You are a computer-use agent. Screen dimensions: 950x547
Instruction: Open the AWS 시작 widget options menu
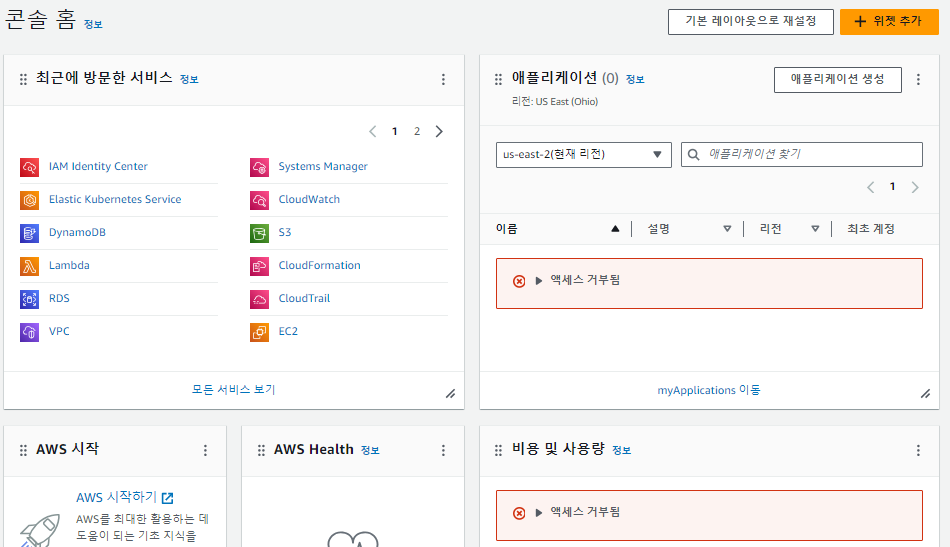pos(205,450)
